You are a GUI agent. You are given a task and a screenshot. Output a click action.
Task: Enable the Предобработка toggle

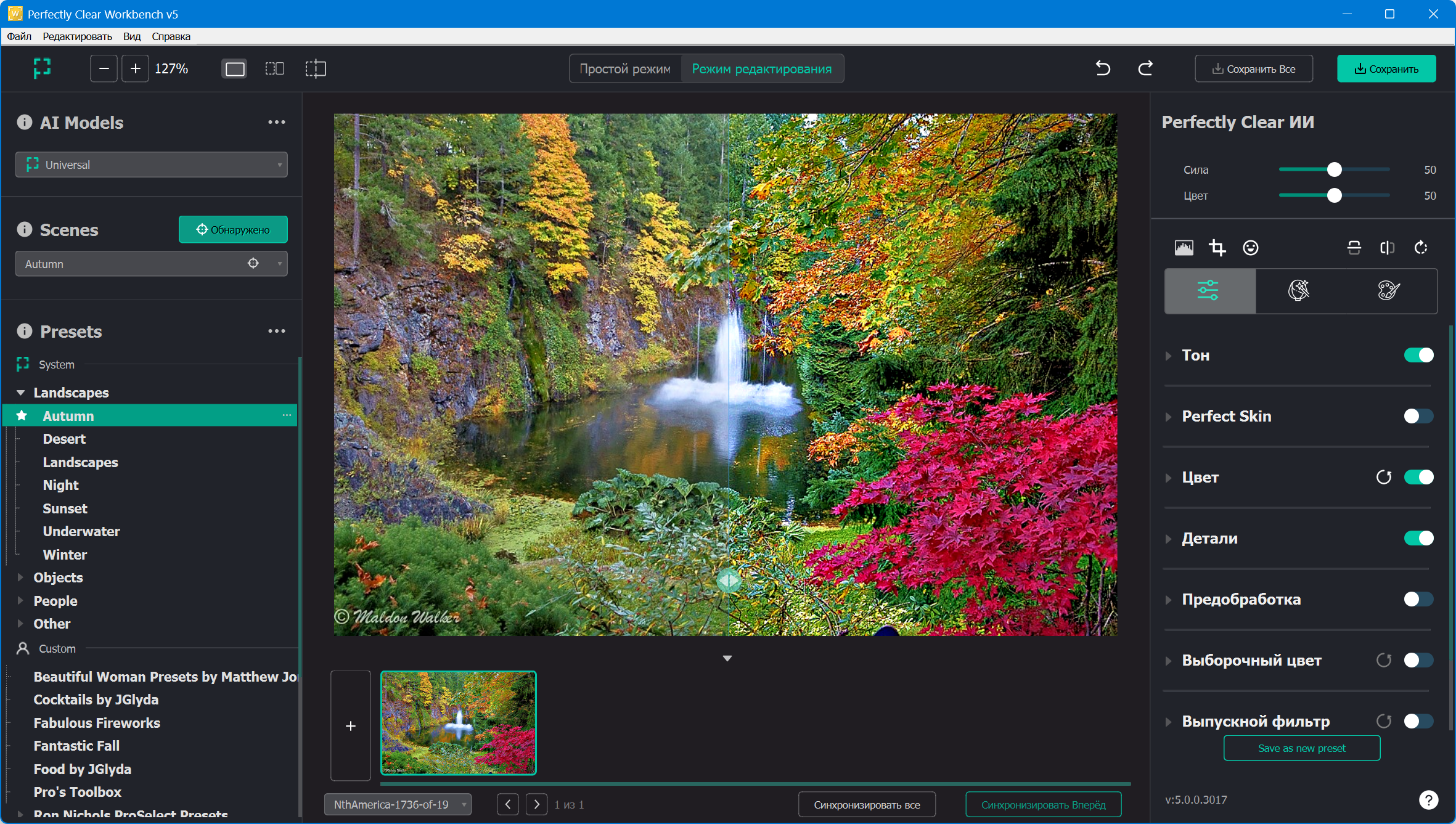[1418, 599]
